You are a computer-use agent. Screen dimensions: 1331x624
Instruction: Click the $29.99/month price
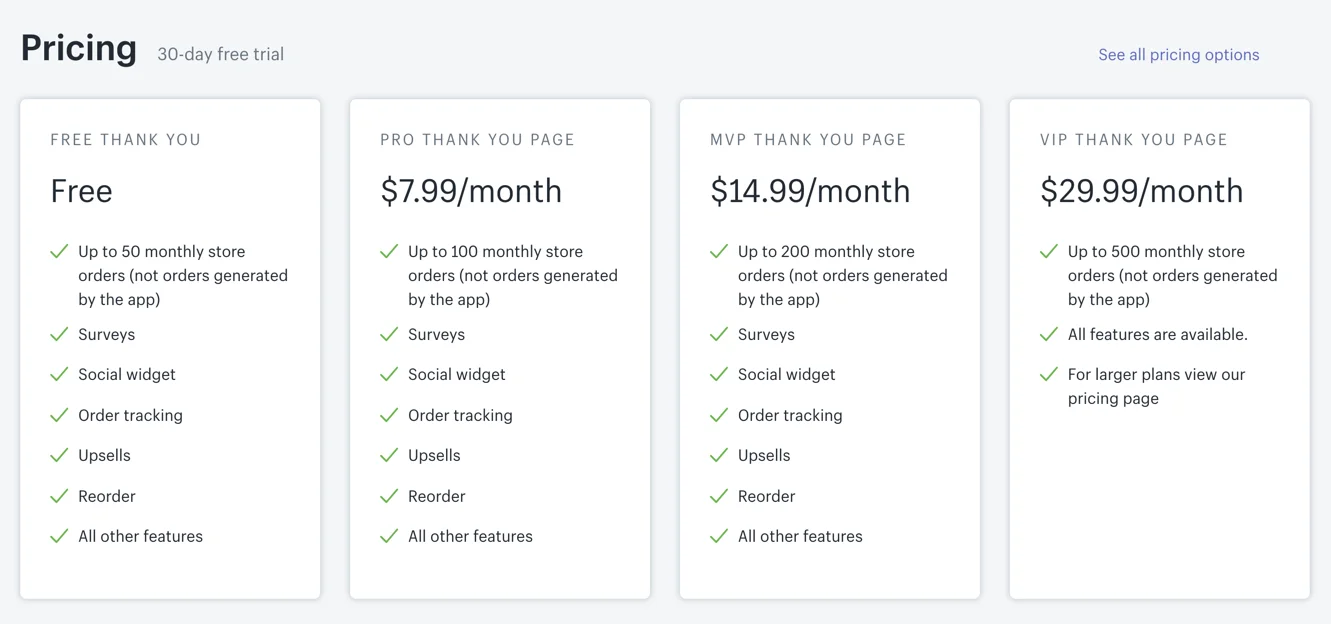click(1141, 191)
